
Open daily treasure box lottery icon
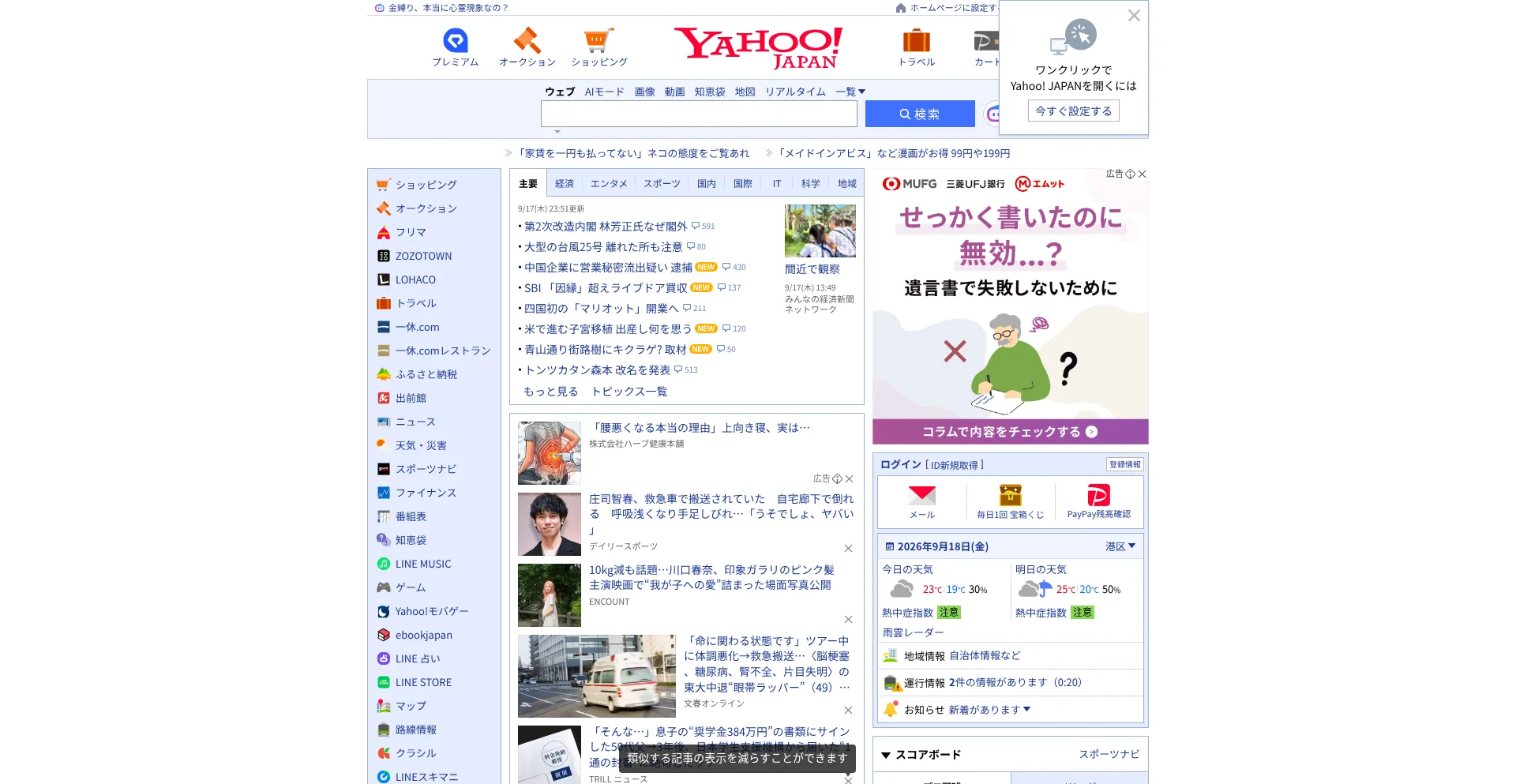pyautogui.click(x=1011, y=501)
